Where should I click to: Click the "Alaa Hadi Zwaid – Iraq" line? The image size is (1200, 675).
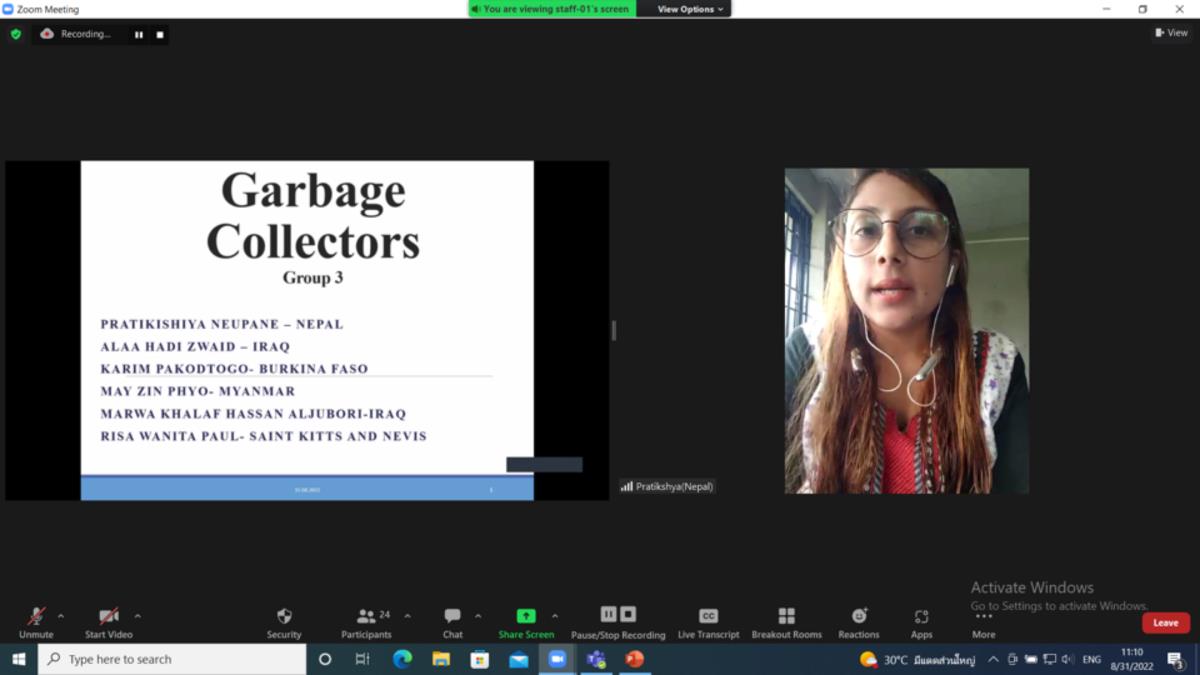195,347
